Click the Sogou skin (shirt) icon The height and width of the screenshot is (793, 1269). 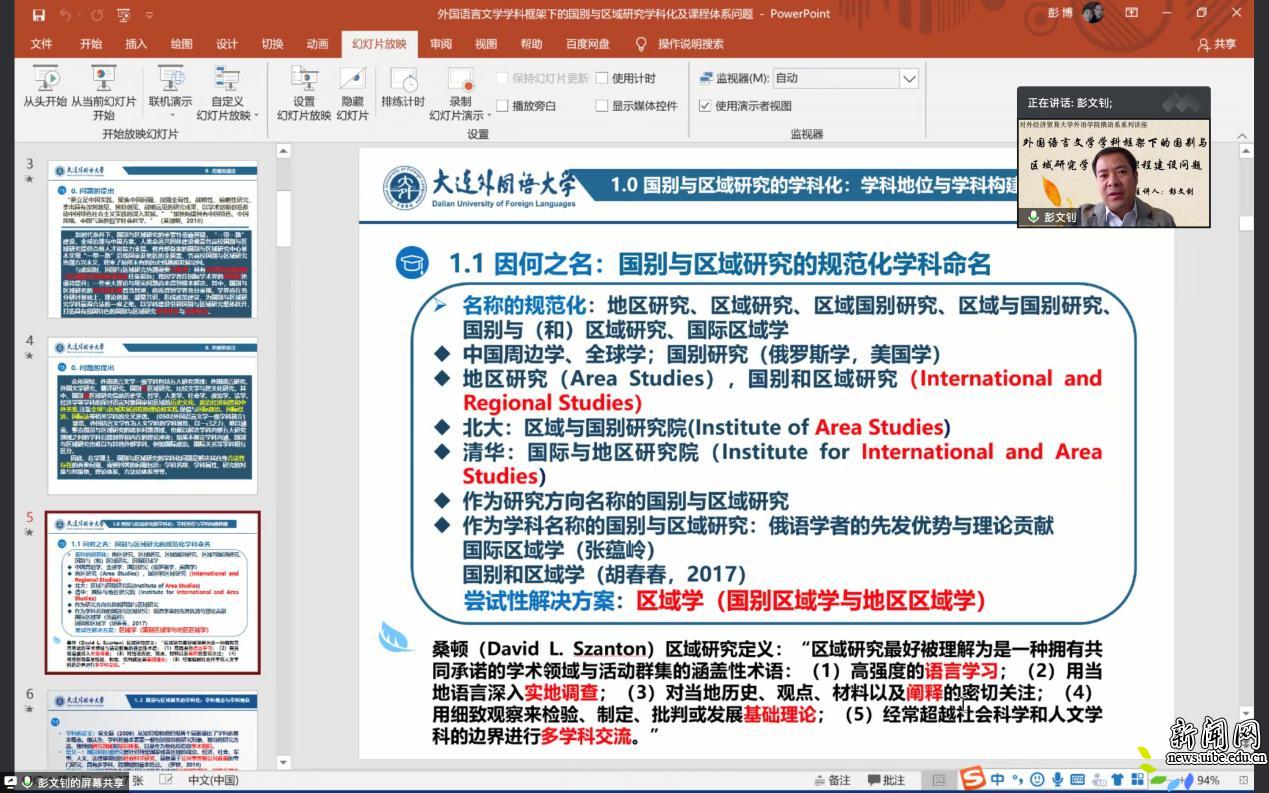pos(1117,779)
